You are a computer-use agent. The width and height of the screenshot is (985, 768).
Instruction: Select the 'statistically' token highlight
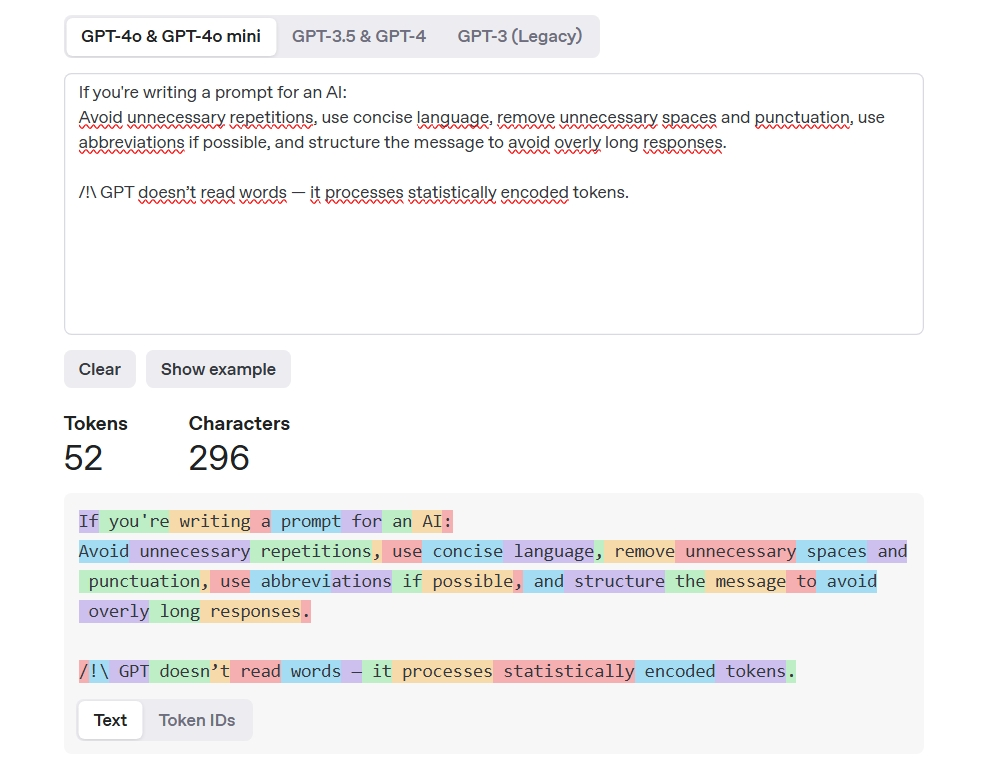pyautogui.click(x=567, y=671)
